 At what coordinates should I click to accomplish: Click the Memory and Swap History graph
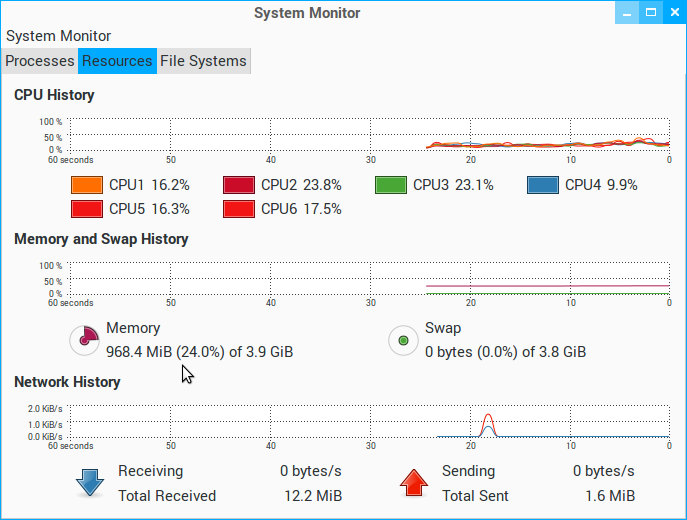(x=368, y=279)
